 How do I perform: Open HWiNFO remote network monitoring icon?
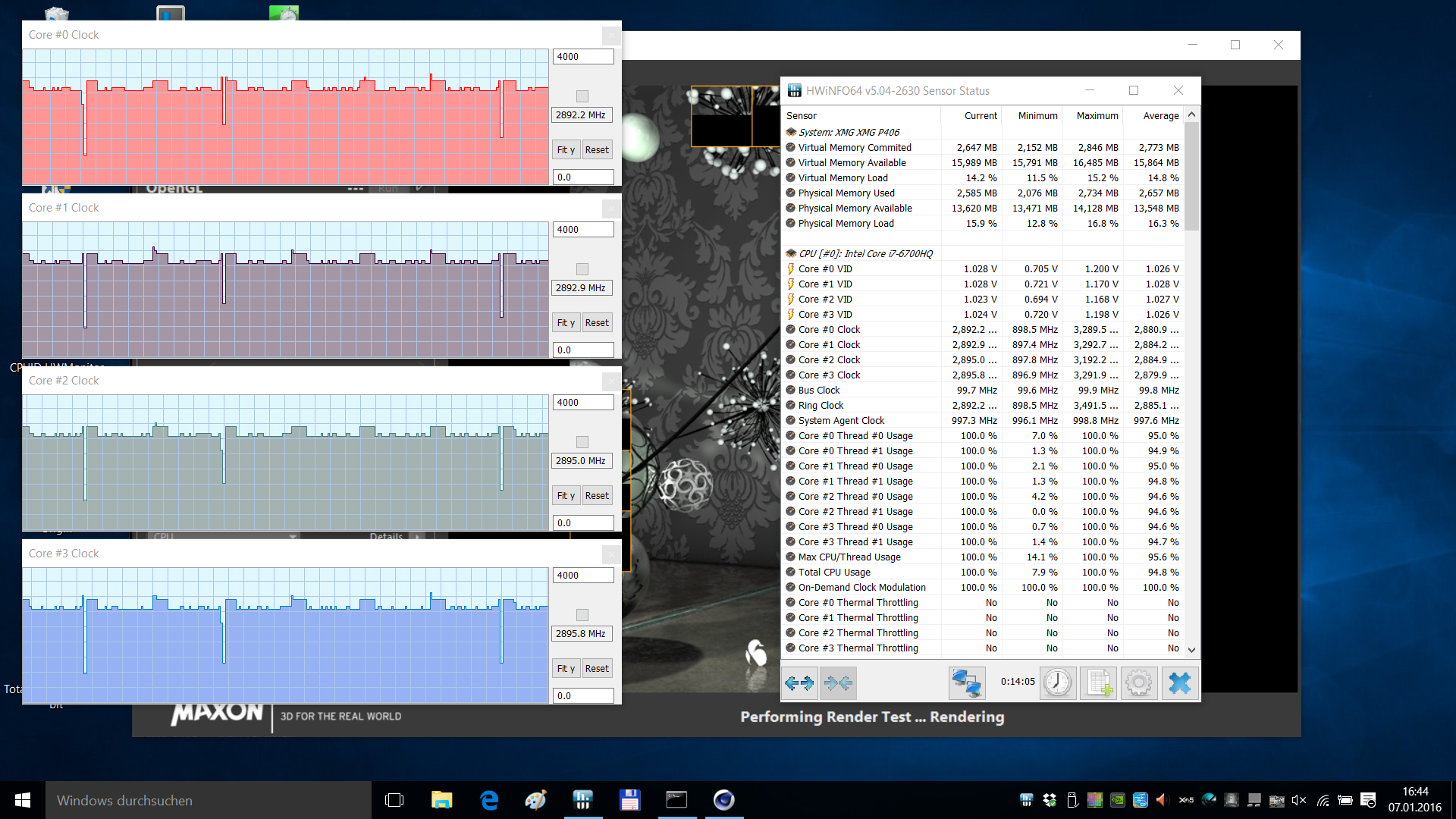(966, 683)
